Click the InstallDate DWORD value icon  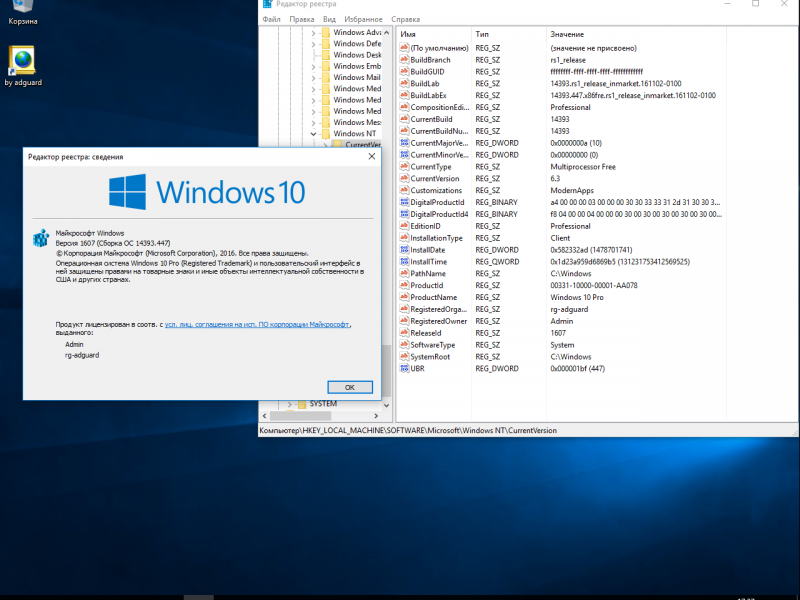pos(404,250)
